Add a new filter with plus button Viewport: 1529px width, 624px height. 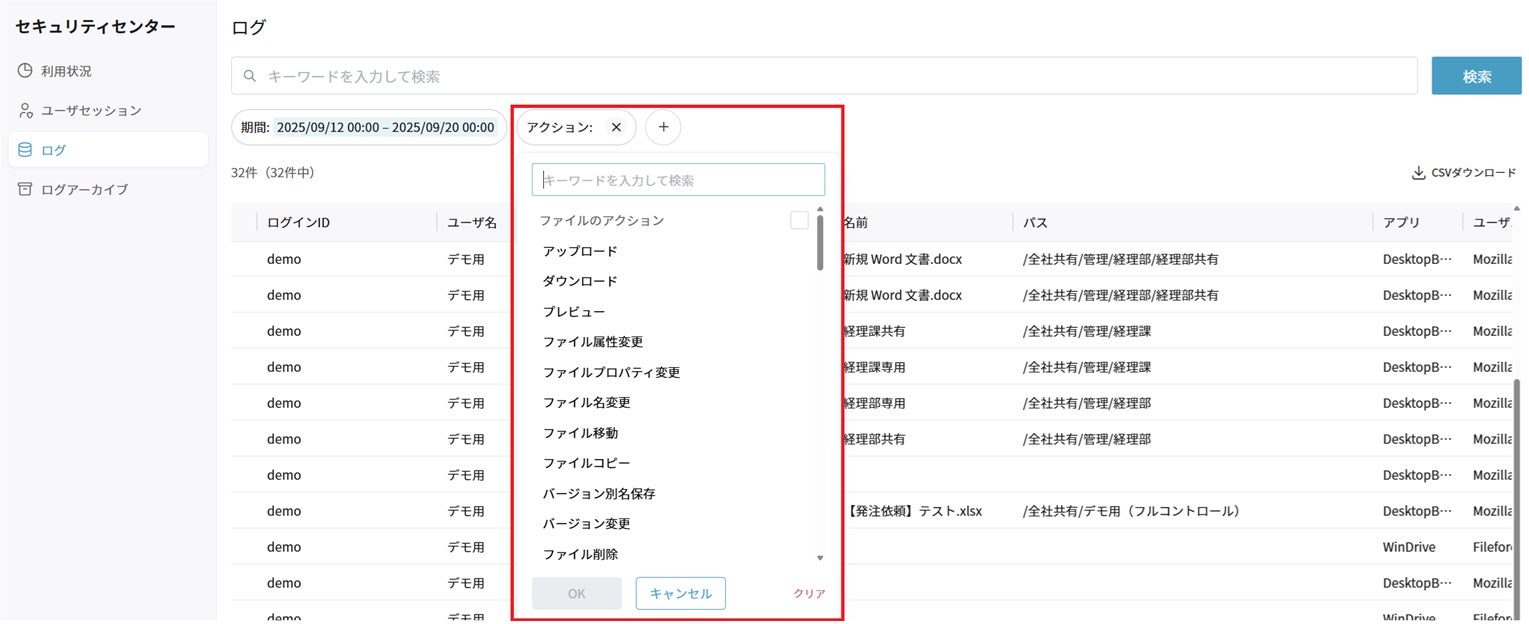tap(663, 127)
